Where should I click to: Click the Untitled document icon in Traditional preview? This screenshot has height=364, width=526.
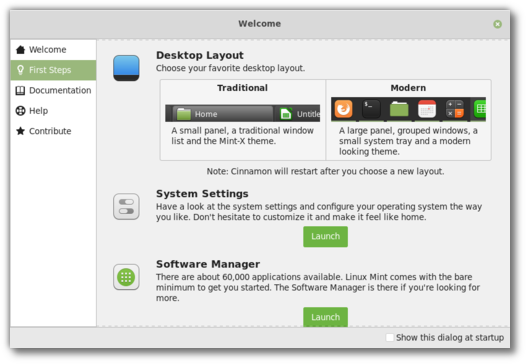click(x=286, y=114)
